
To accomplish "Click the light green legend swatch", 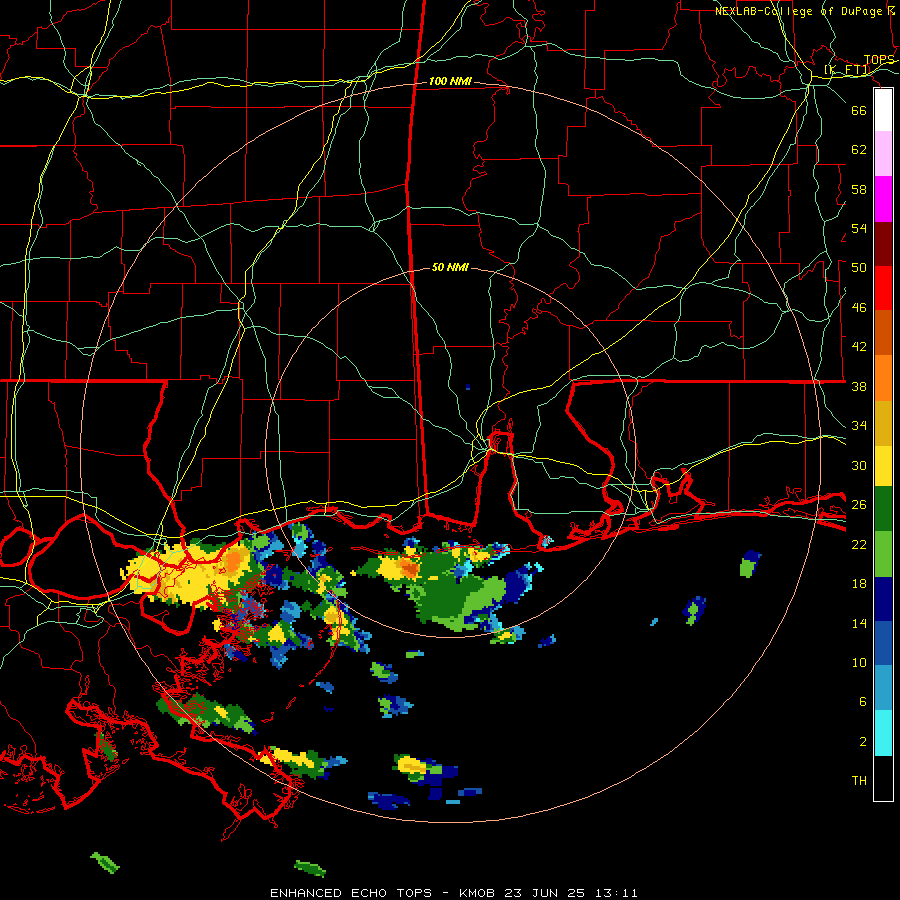I will (x=883, y=554).
